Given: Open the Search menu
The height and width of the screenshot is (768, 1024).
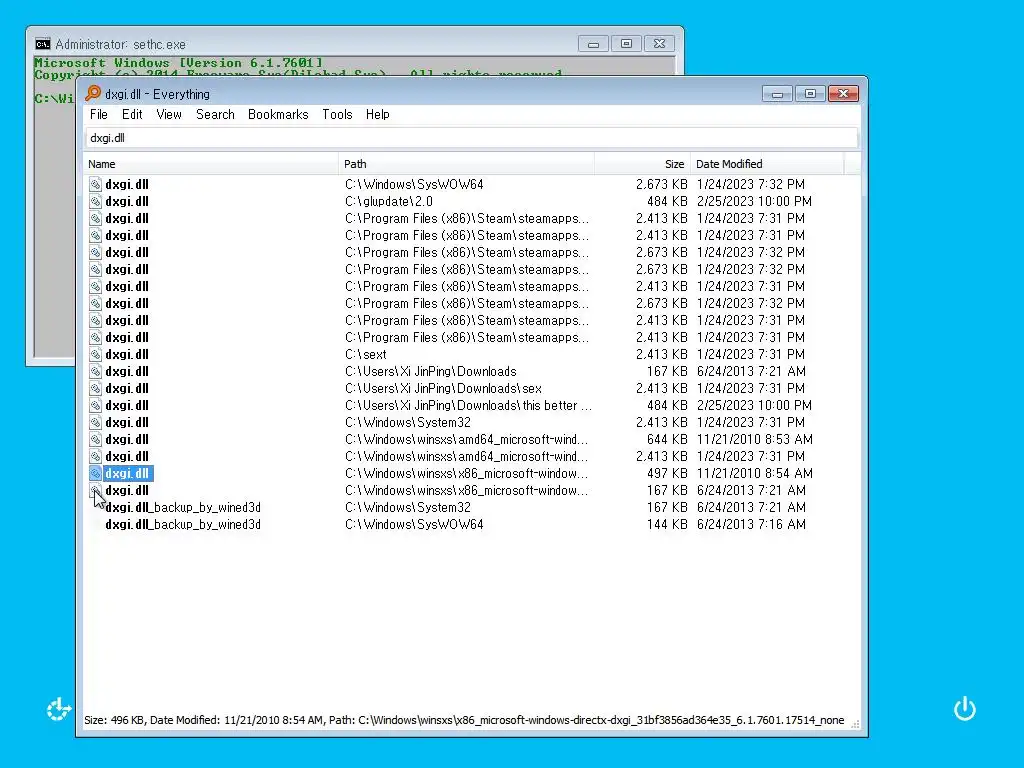Looking at the screenshot, I should click(x=215, y=114).
